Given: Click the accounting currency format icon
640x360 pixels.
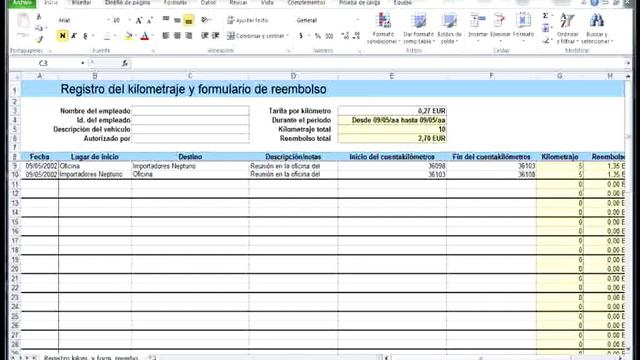Looking at the screenshot, I should pos(301,36).
